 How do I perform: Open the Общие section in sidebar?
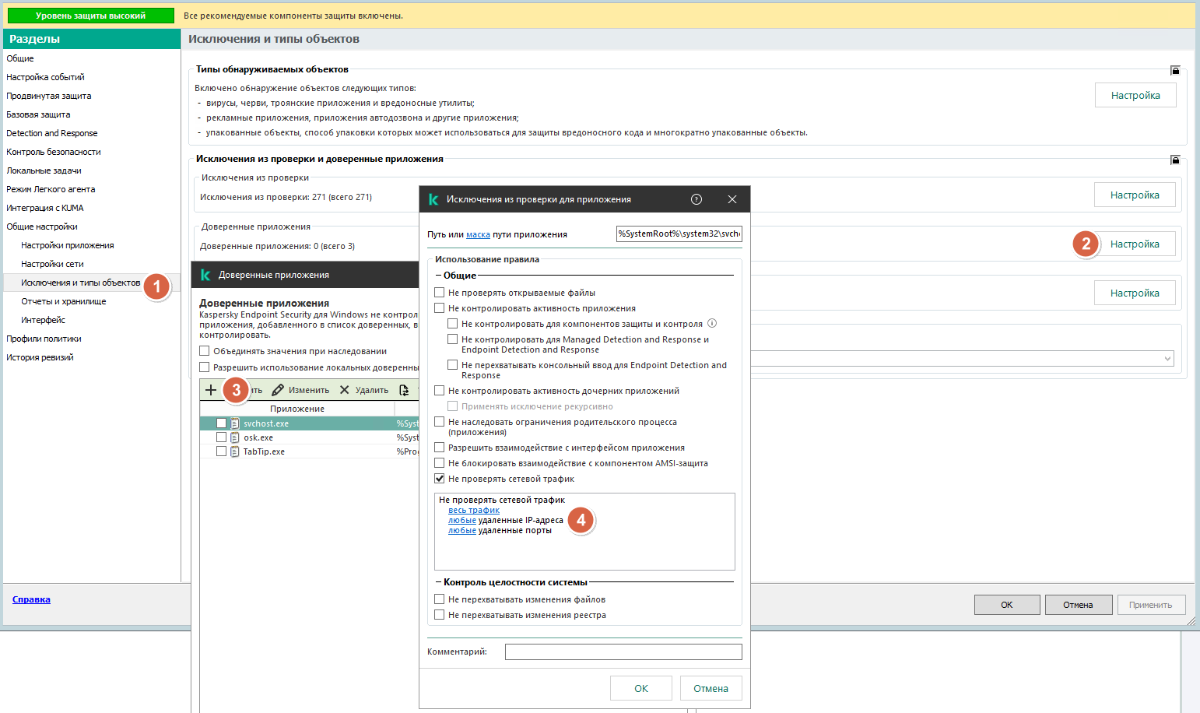coord(20,59)
